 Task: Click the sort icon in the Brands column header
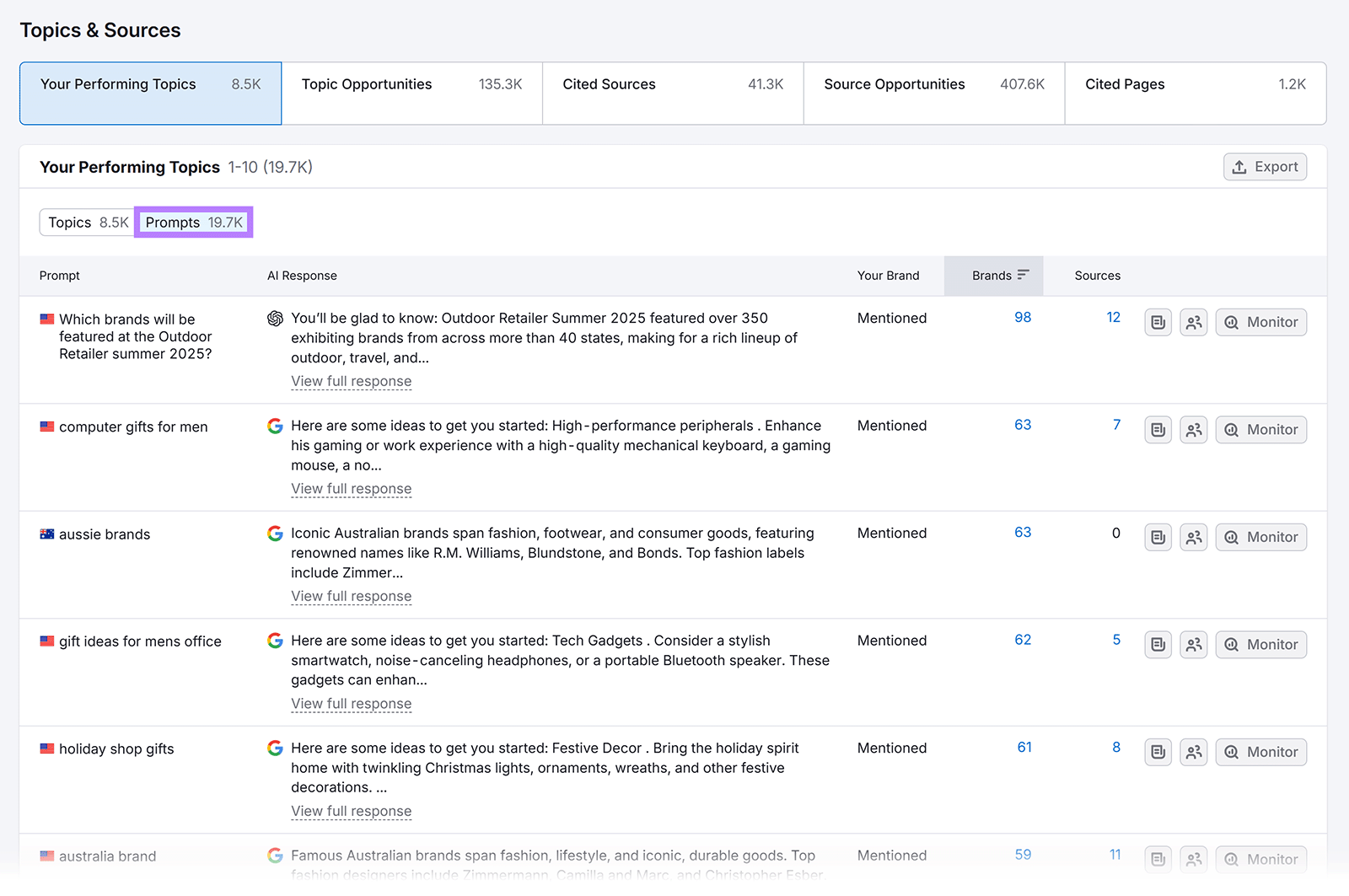pos(1022,275)
